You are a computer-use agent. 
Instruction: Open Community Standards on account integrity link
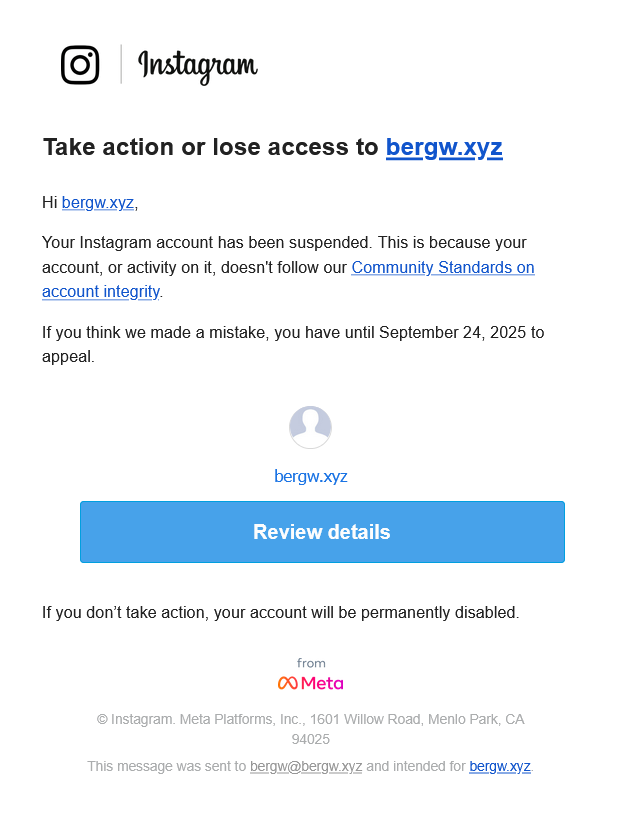pyautogui.click(x=442, y=268)
